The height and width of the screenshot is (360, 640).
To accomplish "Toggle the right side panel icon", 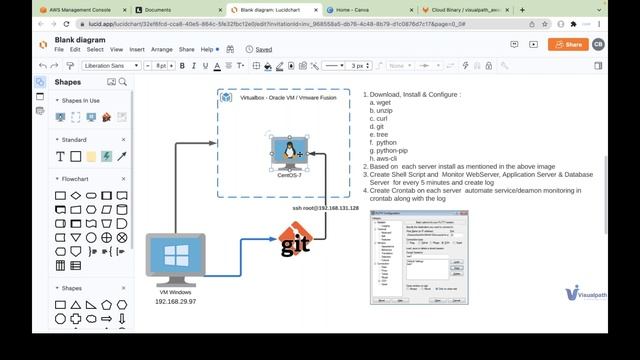I will (x=598, y=66).
